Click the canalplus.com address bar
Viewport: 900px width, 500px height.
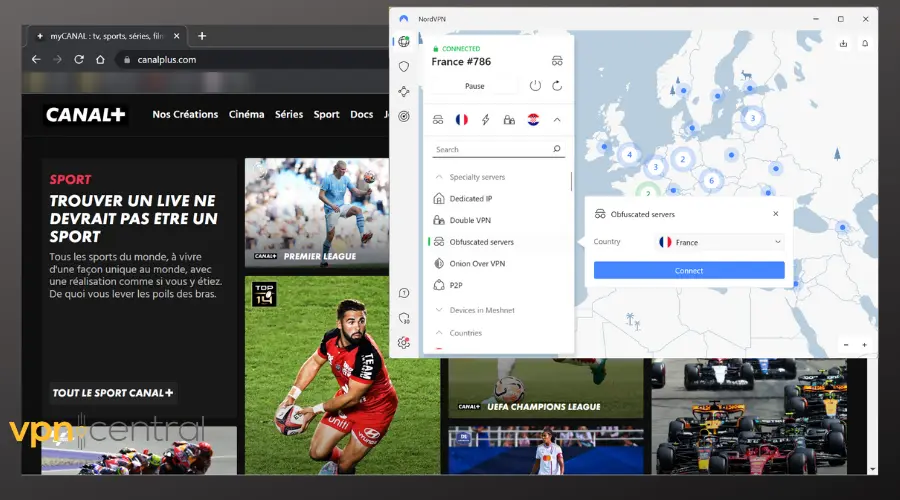coord(253,60)
